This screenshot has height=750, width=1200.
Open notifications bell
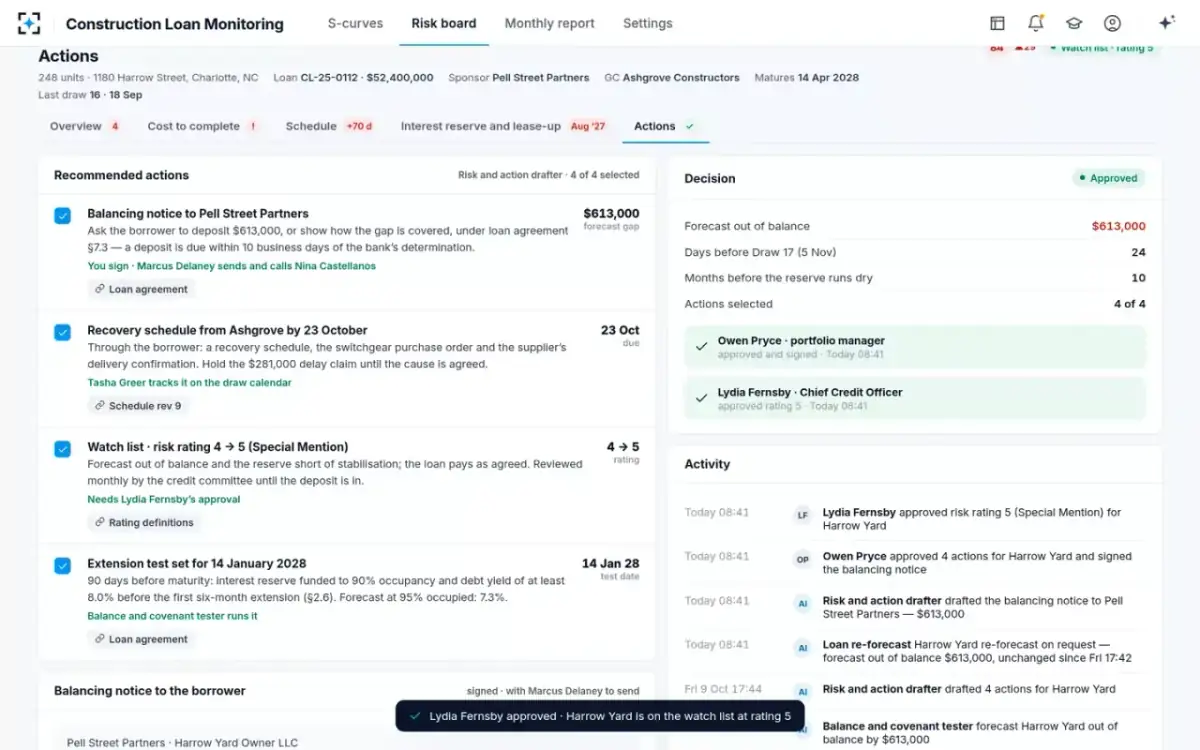coord(1036,23)
